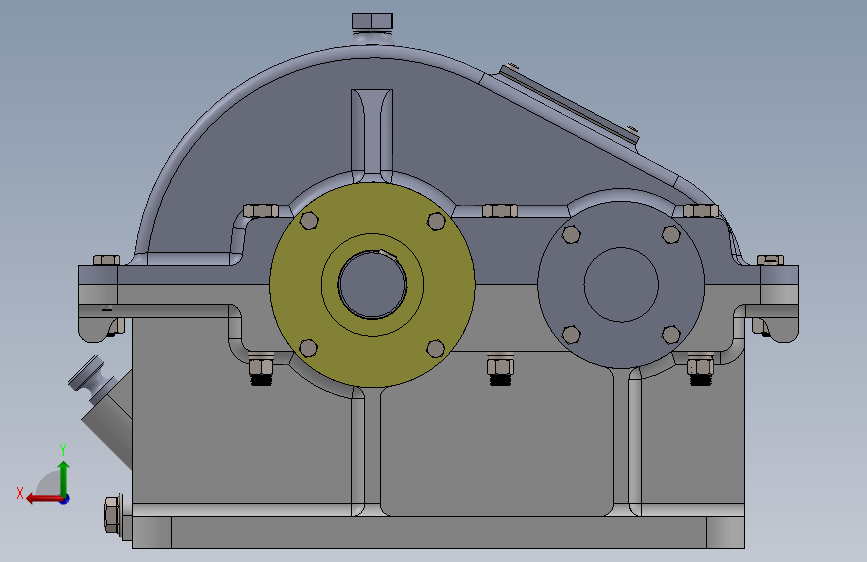
Task: Select the center circular boss of the gray cover
Action: [621, 284]
